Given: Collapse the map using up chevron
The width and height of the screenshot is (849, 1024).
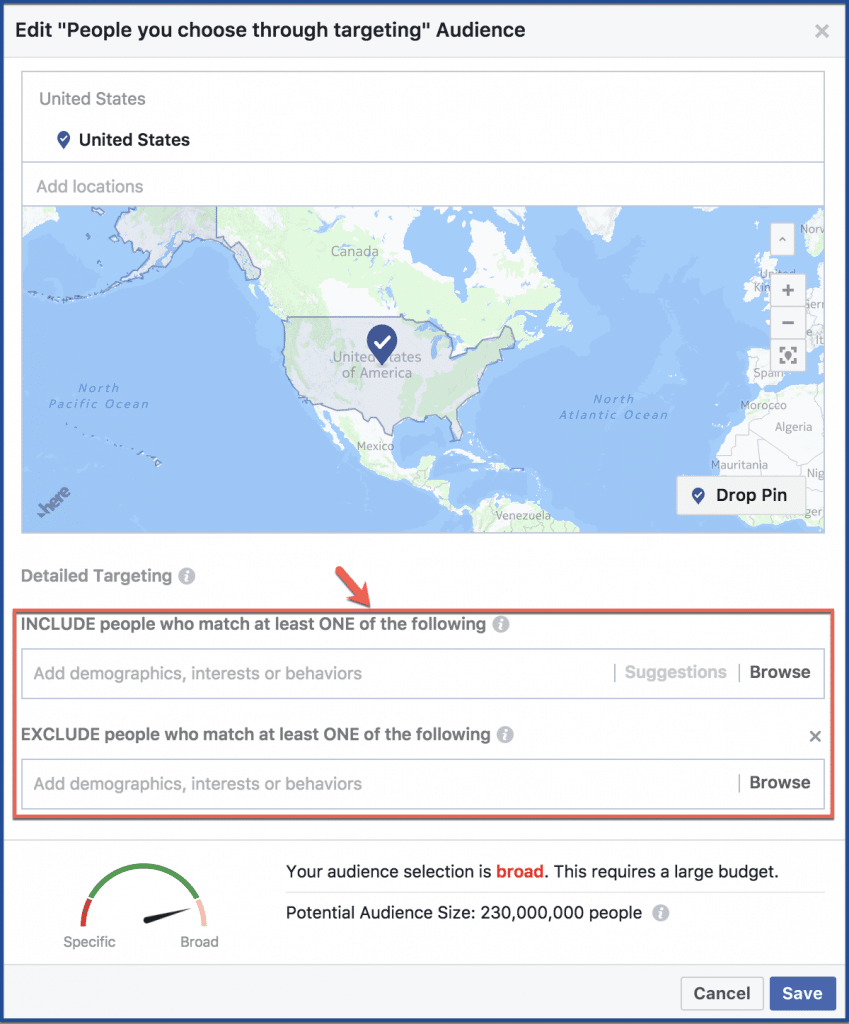Looking at the screenshot, I should click(x=782, y=239).
